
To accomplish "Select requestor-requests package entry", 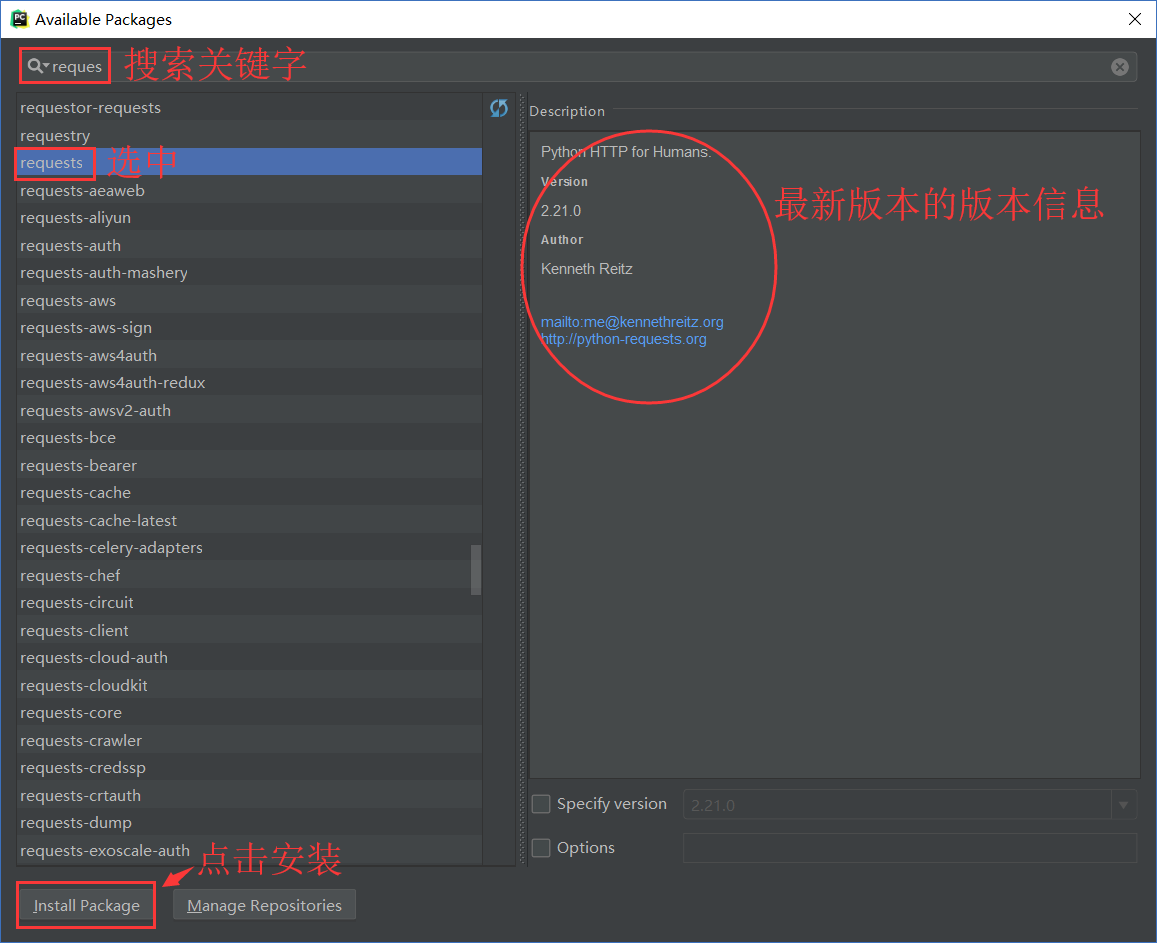I will click(x=90, y=108).
